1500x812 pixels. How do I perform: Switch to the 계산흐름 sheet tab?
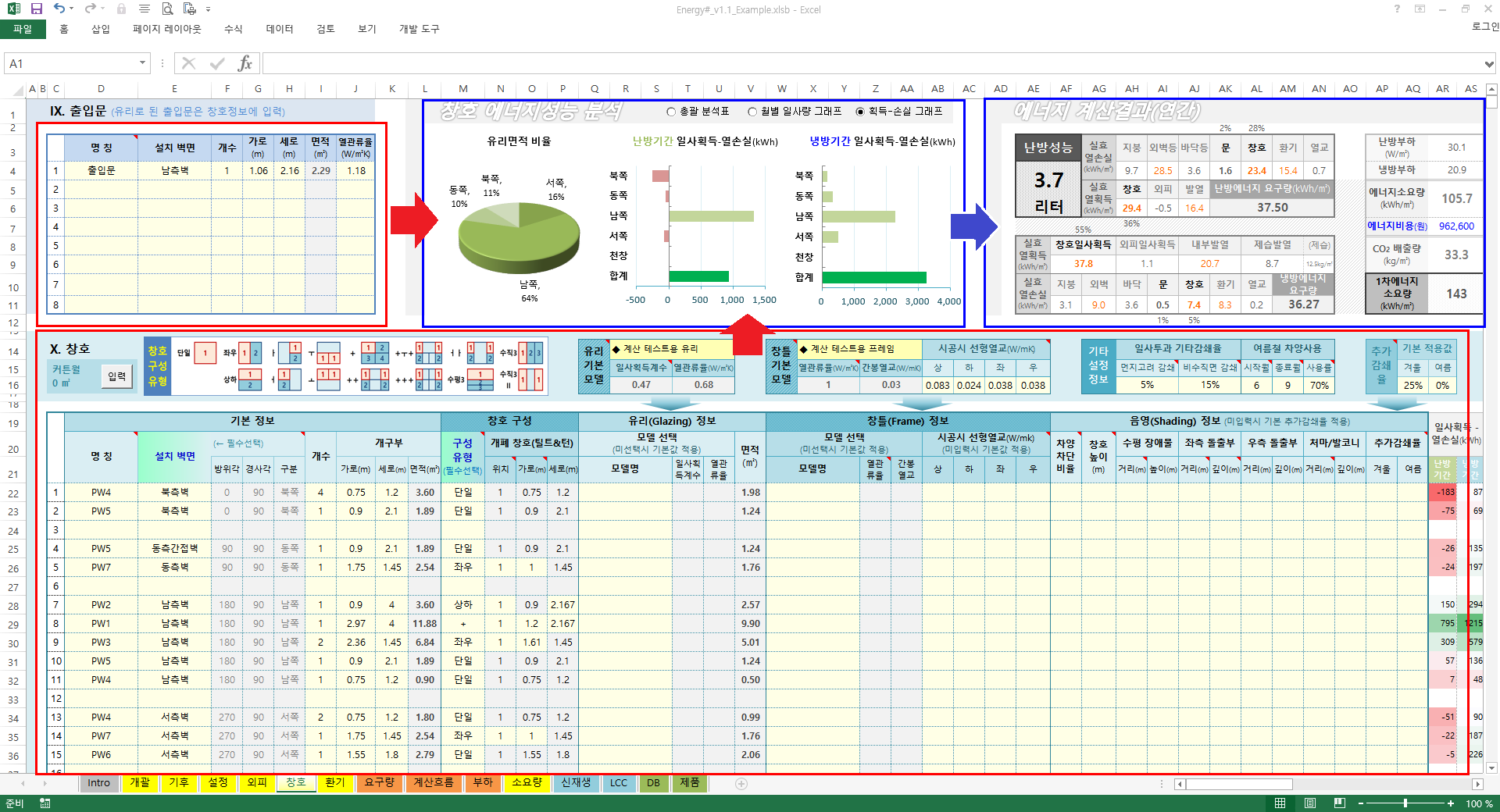point(433,782)
